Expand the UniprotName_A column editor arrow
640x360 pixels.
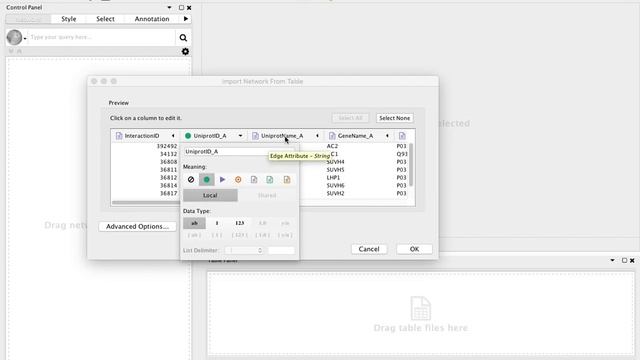coord(317,136)
